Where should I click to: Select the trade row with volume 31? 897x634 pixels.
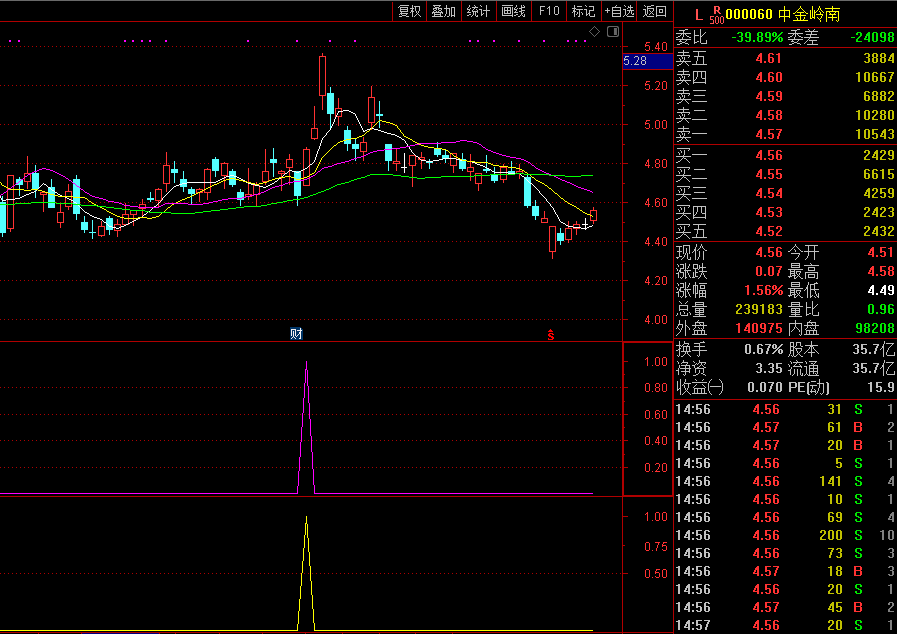click(x=785, y=409)
